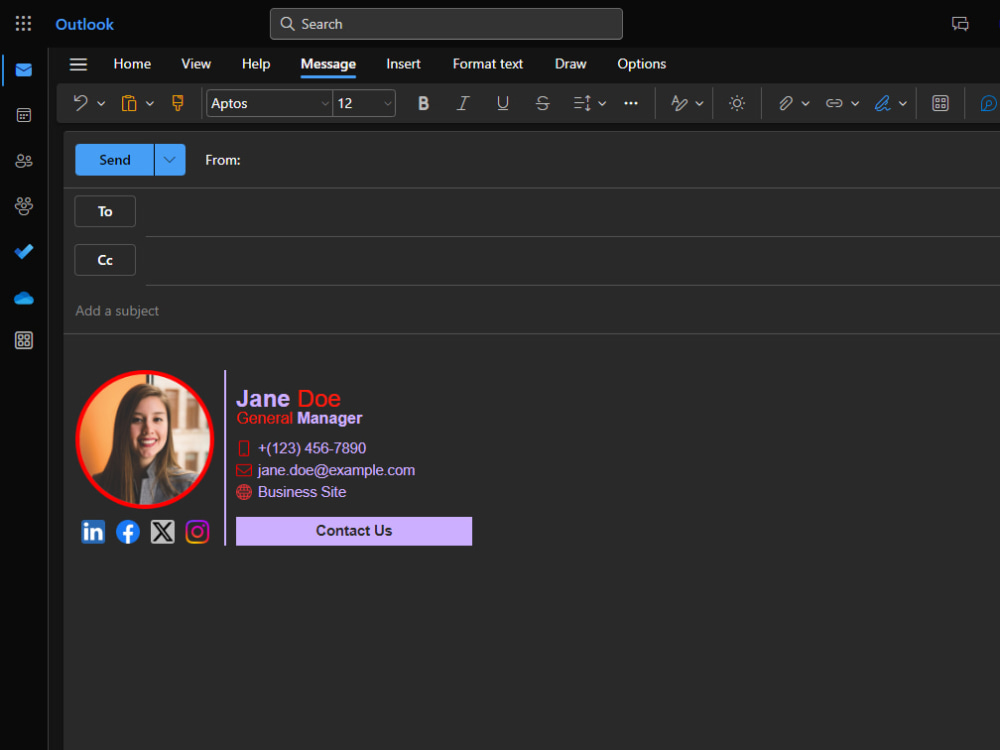1000x750 pixels.
Task: Expand the Paste options dropdown arrow
Action: [150, 103]
